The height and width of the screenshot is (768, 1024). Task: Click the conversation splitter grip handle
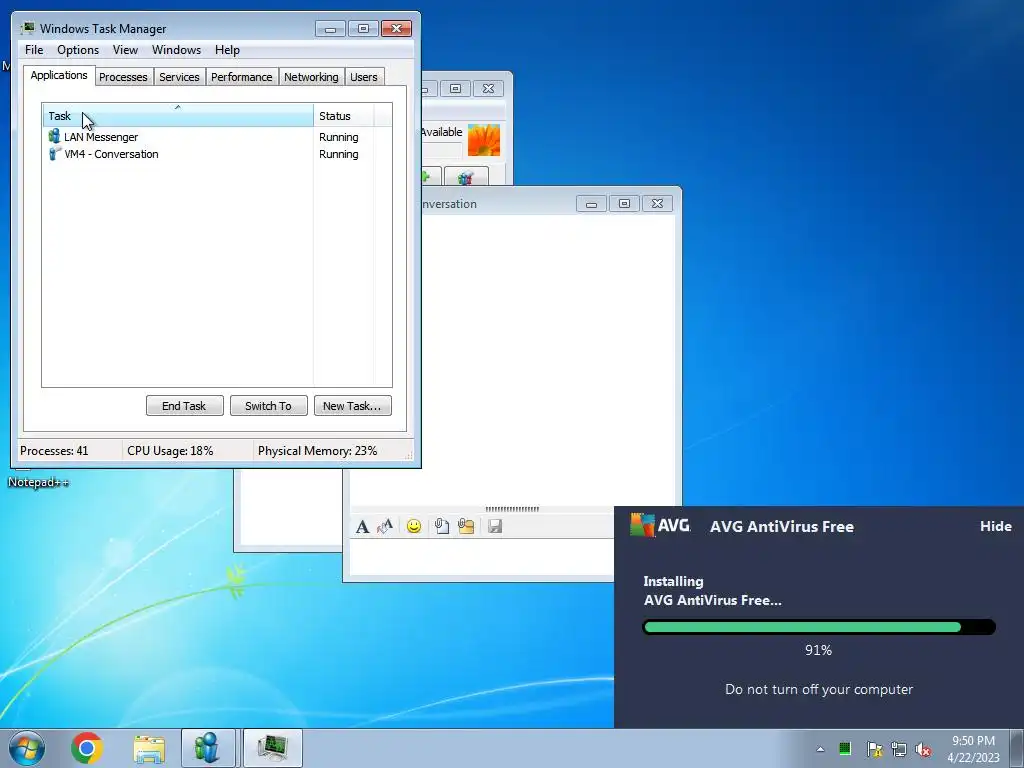512,509
